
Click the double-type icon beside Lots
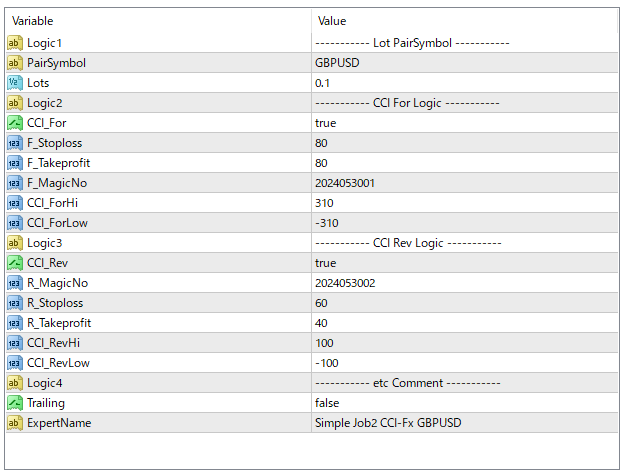[14, 83]
